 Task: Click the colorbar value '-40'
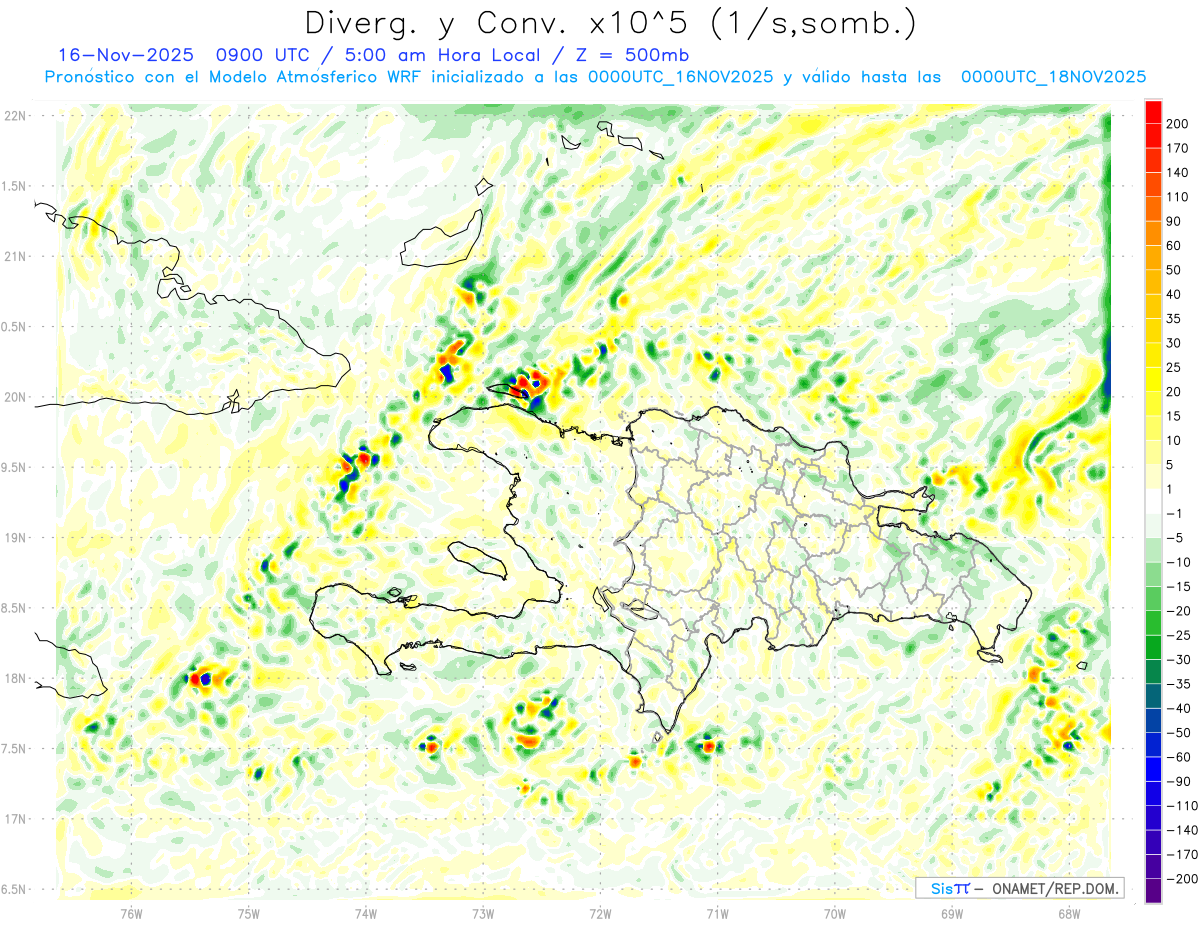[x=1181, y=708]
